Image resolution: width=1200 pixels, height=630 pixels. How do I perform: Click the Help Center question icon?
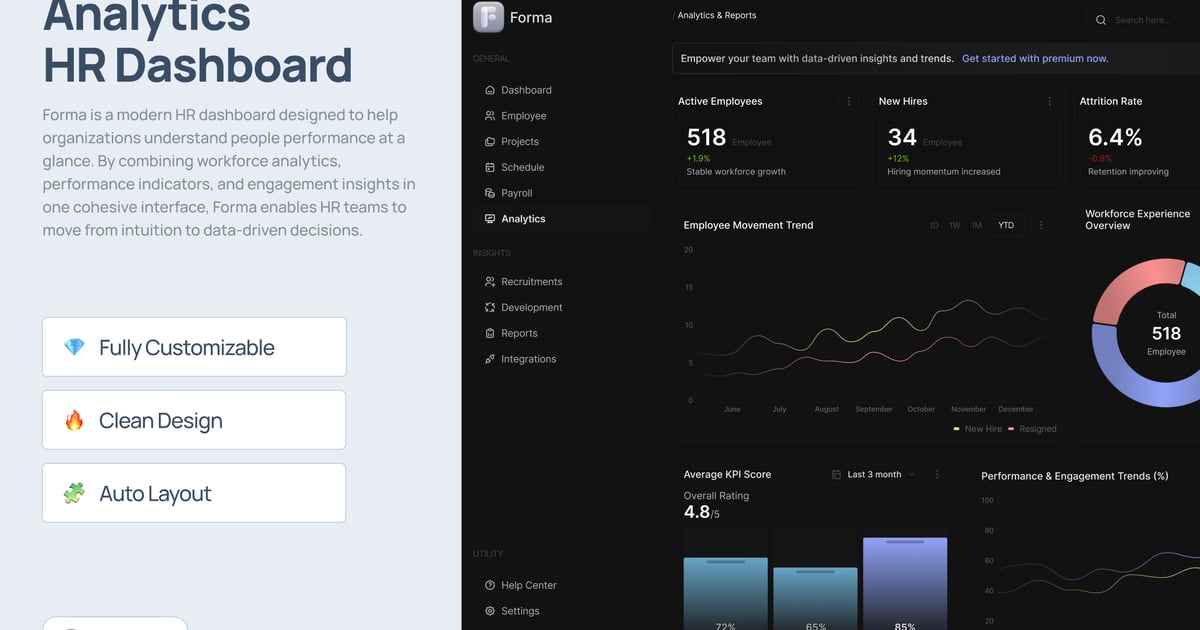pyautogui.click(x=490, y=585)
